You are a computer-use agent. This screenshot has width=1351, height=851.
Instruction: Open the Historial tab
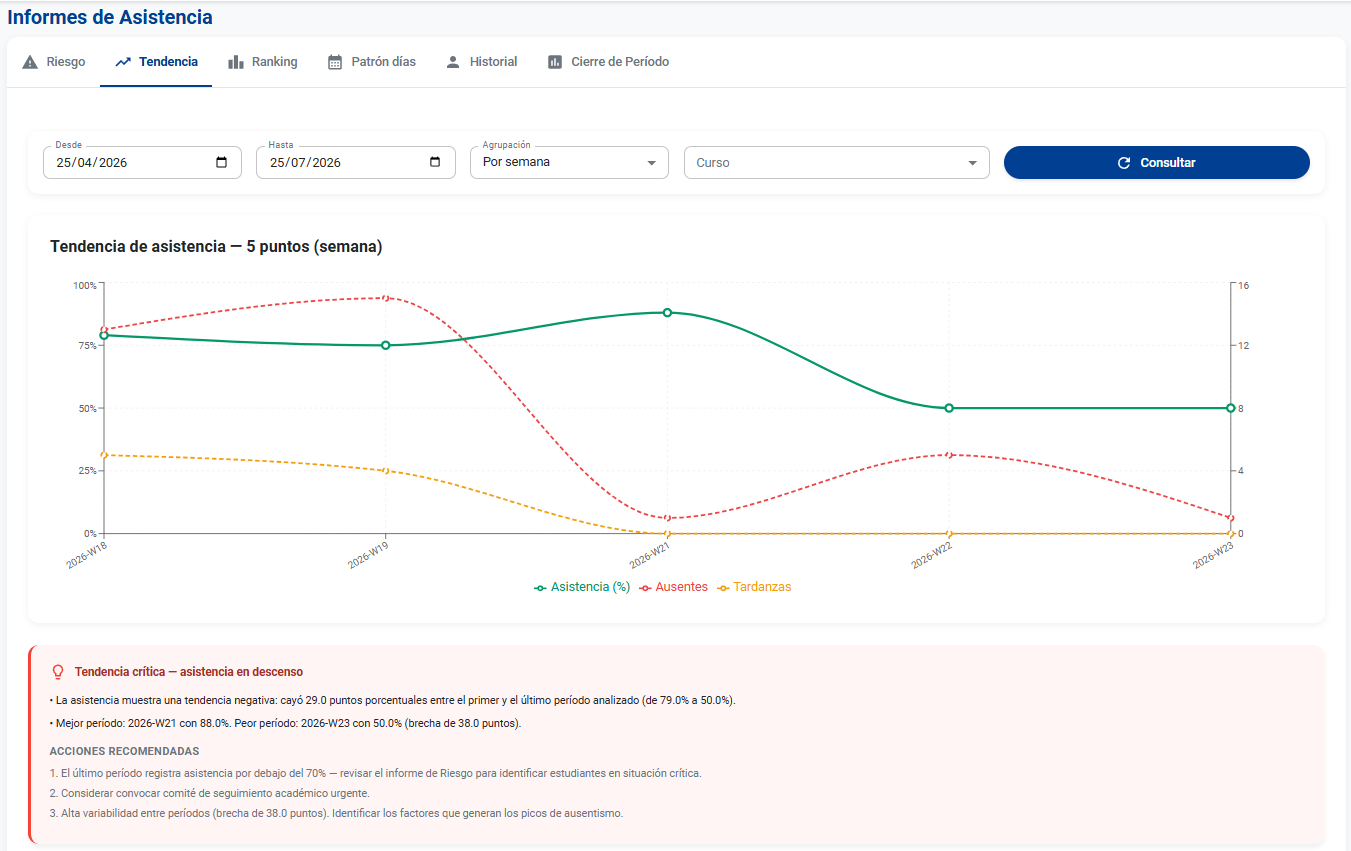tap(481, 62)
